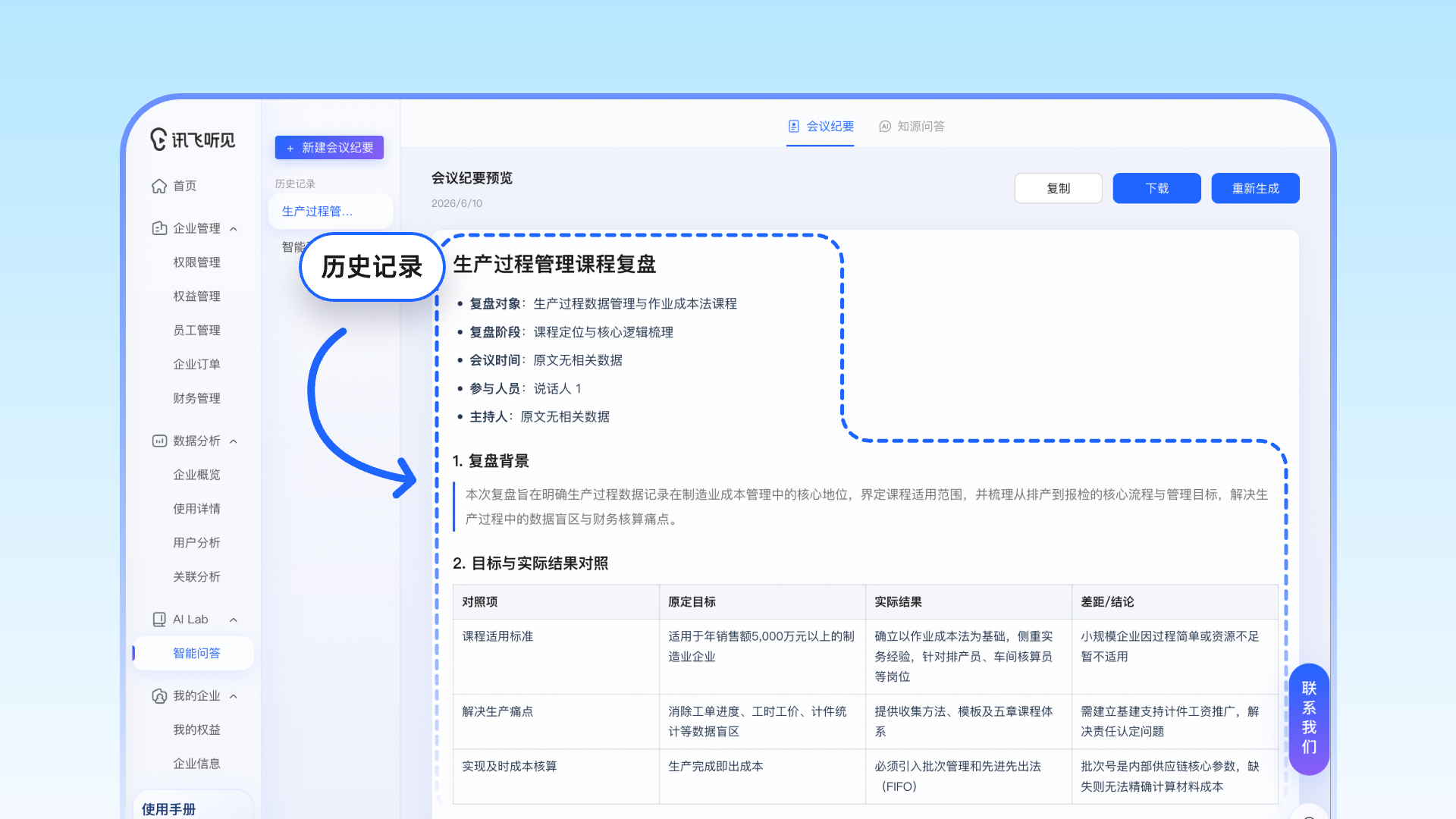Screen dimensions: 1456x819
Task: Switch to the 会议纪要 tab
Action: click(x=821, y=127)
